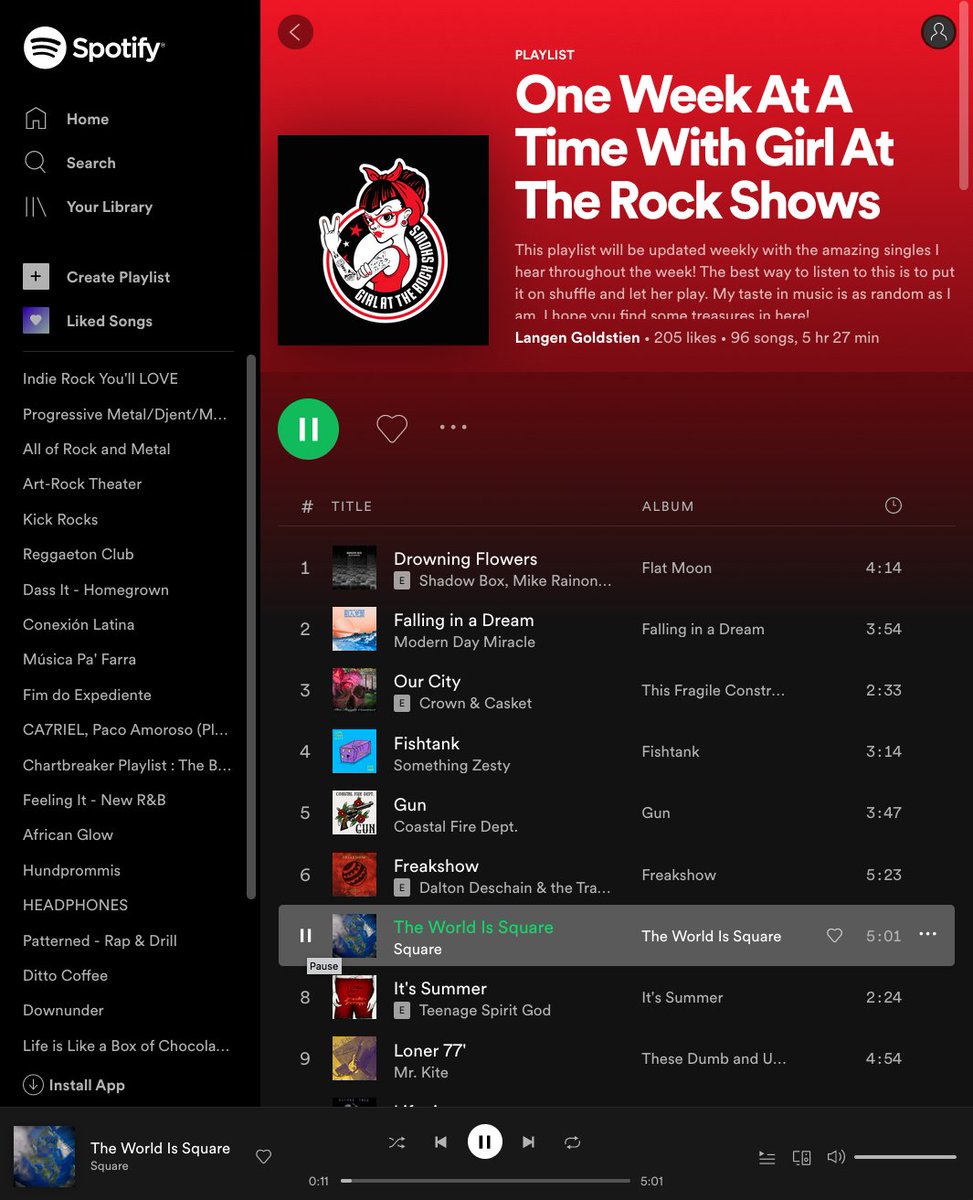This screenshot has height=1200, width=973.
Task: Save The World Is Square row heart
Action: pos(834,936)
